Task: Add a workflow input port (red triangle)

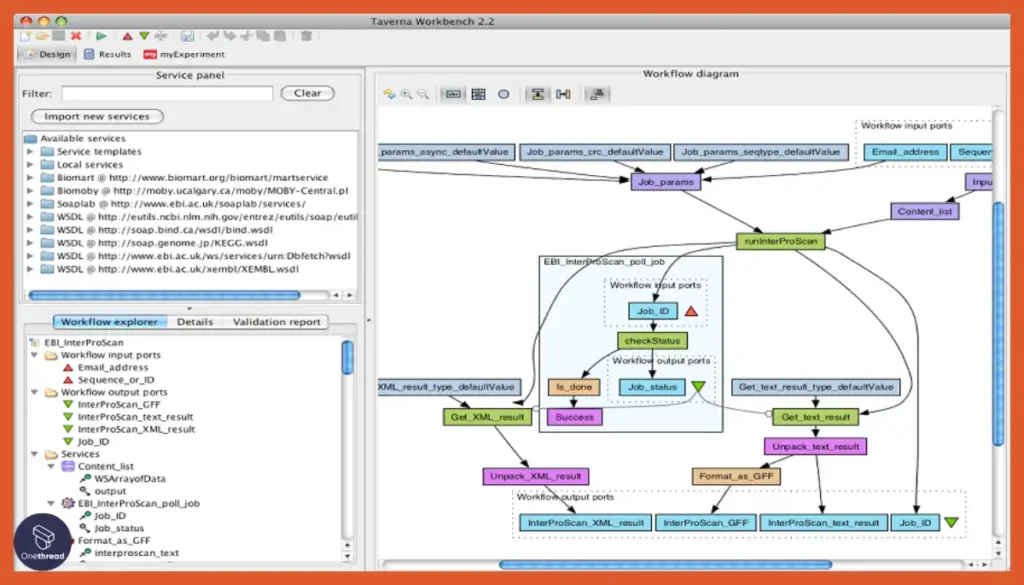Action: [x=127, y=36]
